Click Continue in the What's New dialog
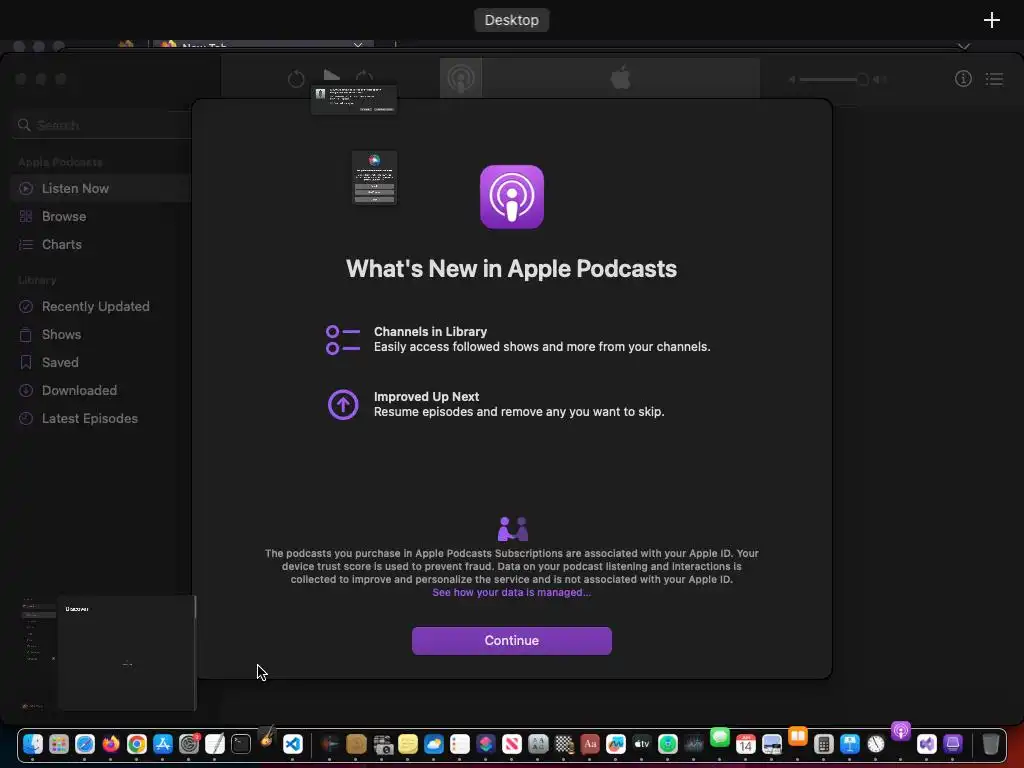1024x768 pixels. (511, 641)
